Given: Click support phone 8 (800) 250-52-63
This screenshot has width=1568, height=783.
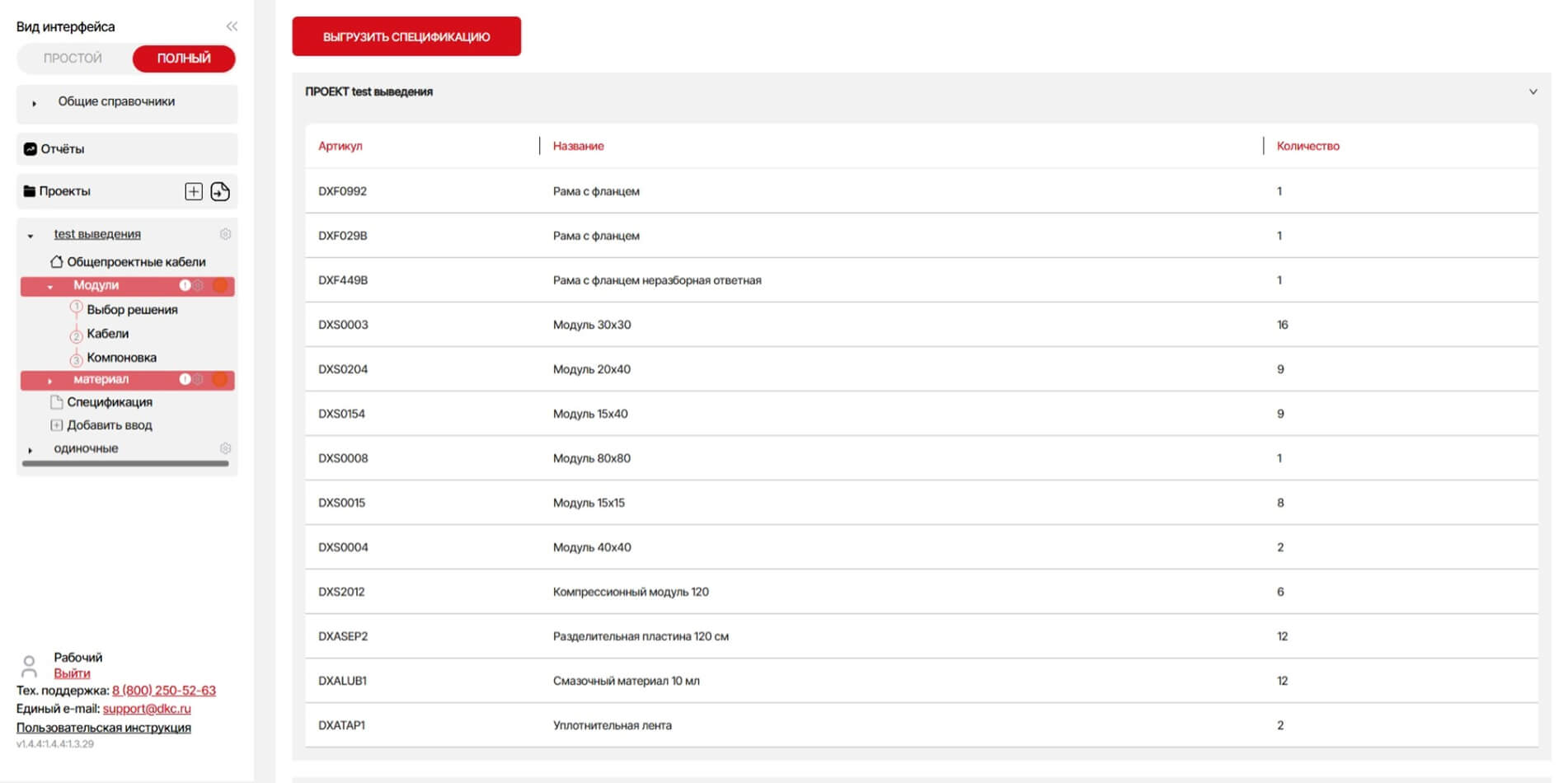Looking at the screenshot, I should click(x=164, y=691).
